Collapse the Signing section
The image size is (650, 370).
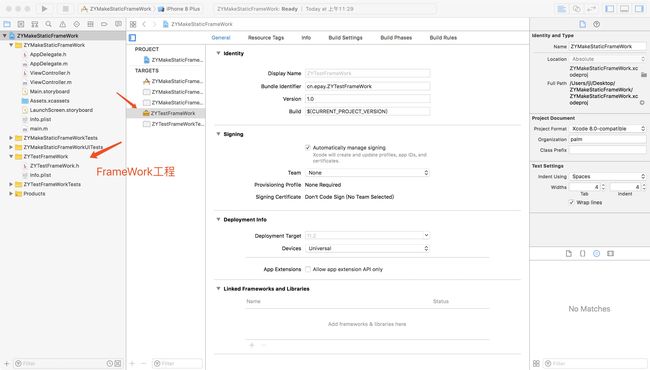point(218,134)
